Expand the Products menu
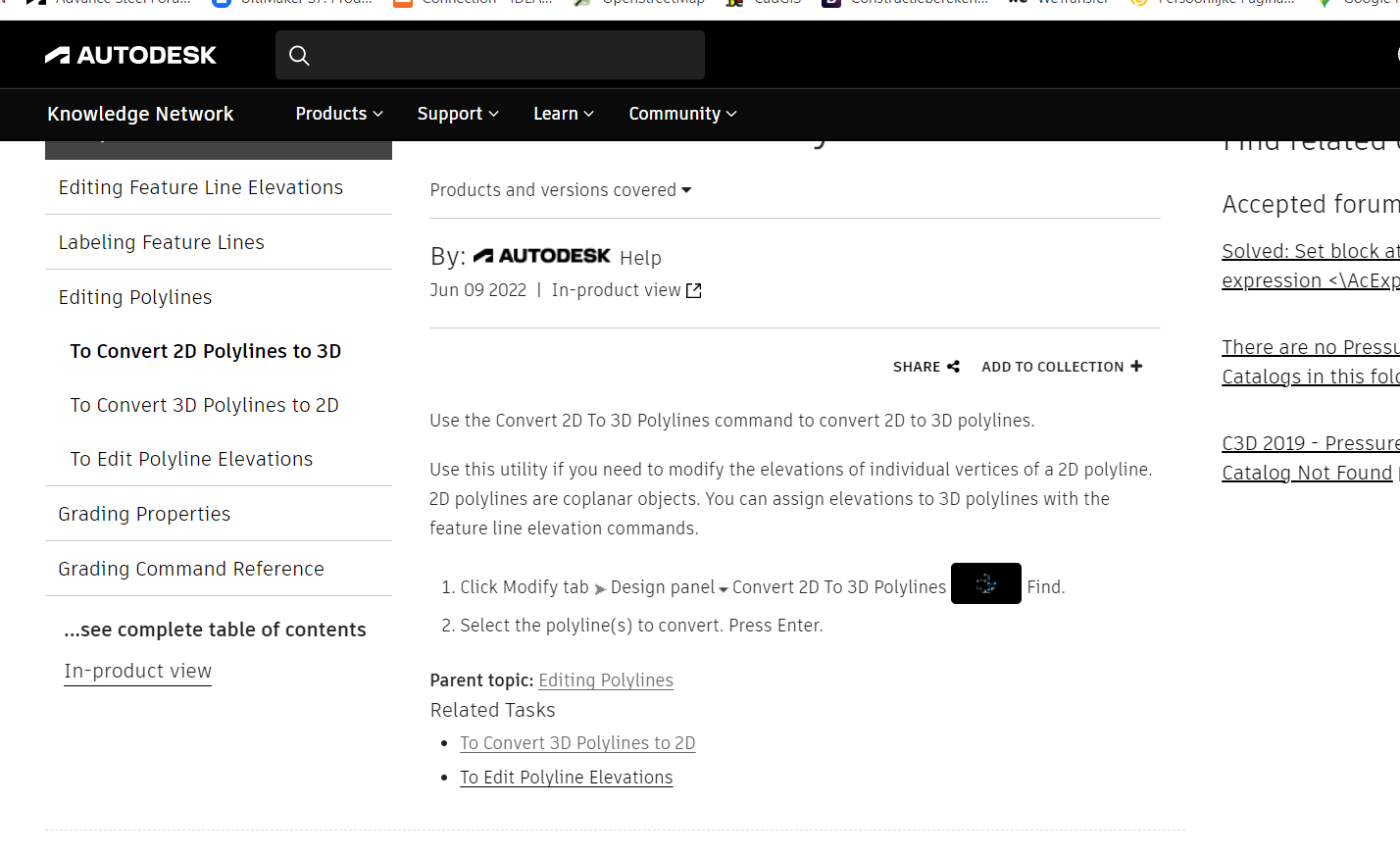1400x855 pixels. point(339,114)
